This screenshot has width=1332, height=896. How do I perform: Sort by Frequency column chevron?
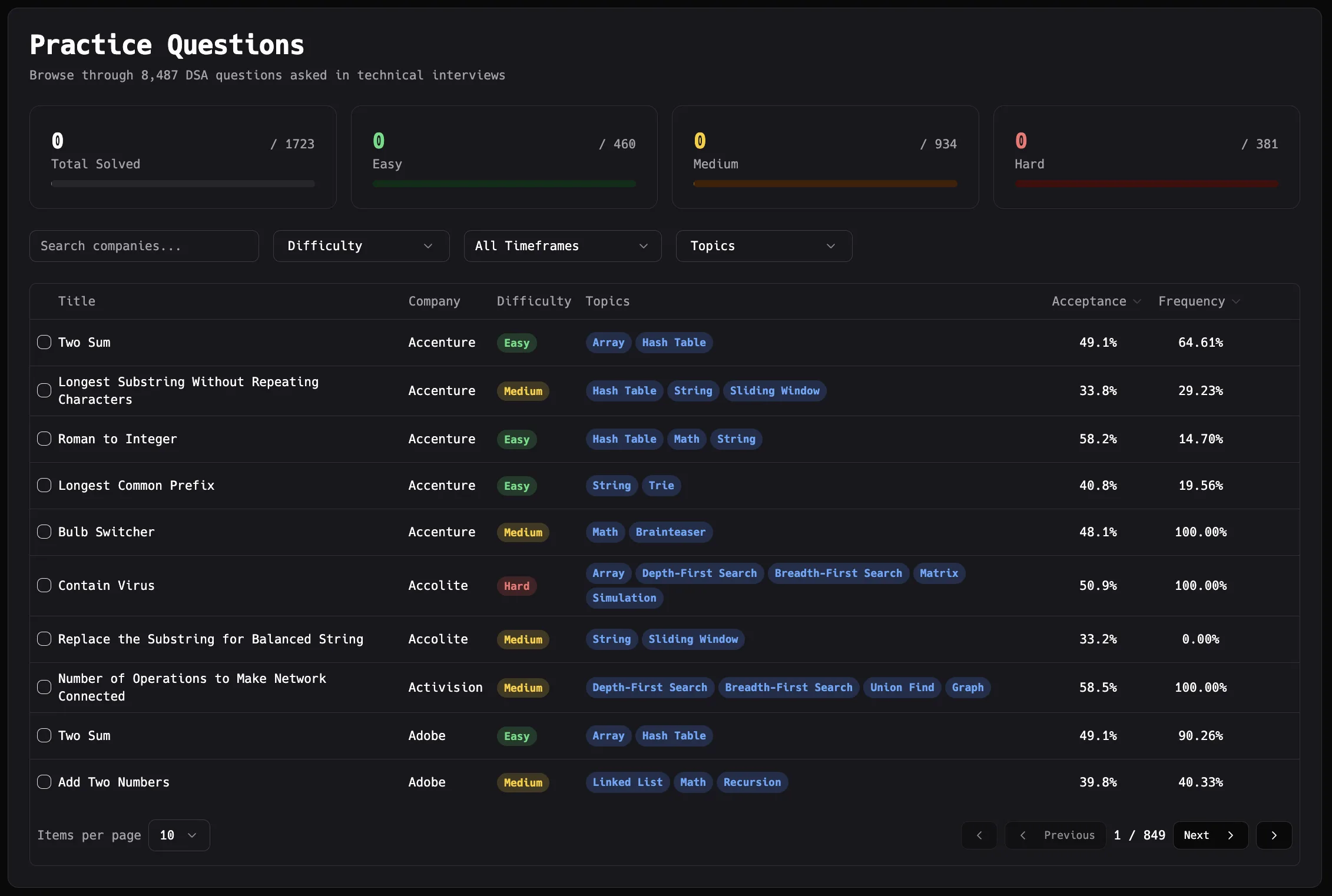coord(1236,301)
